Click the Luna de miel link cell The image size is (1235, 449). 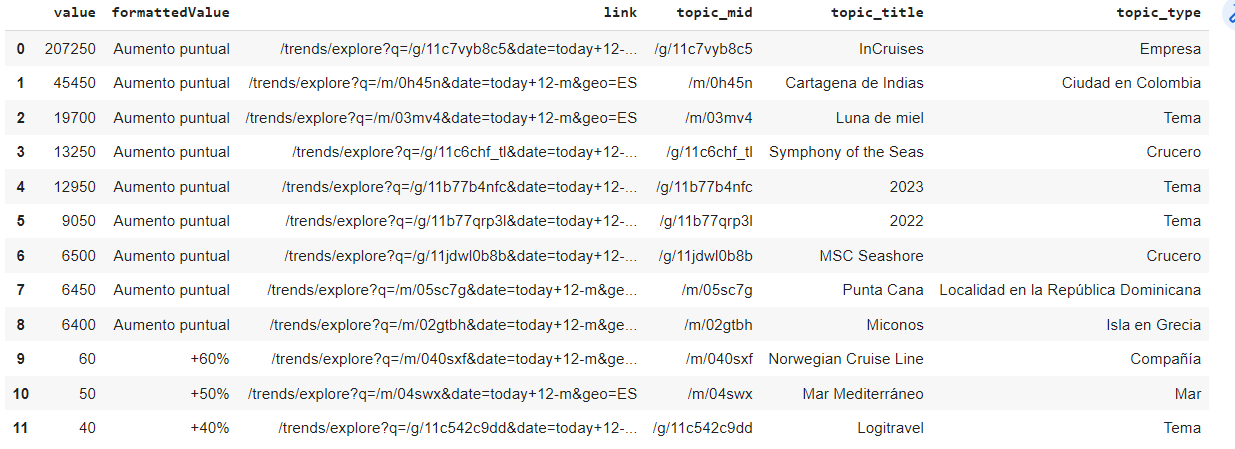pyautogui.click(x=441, y=118)
